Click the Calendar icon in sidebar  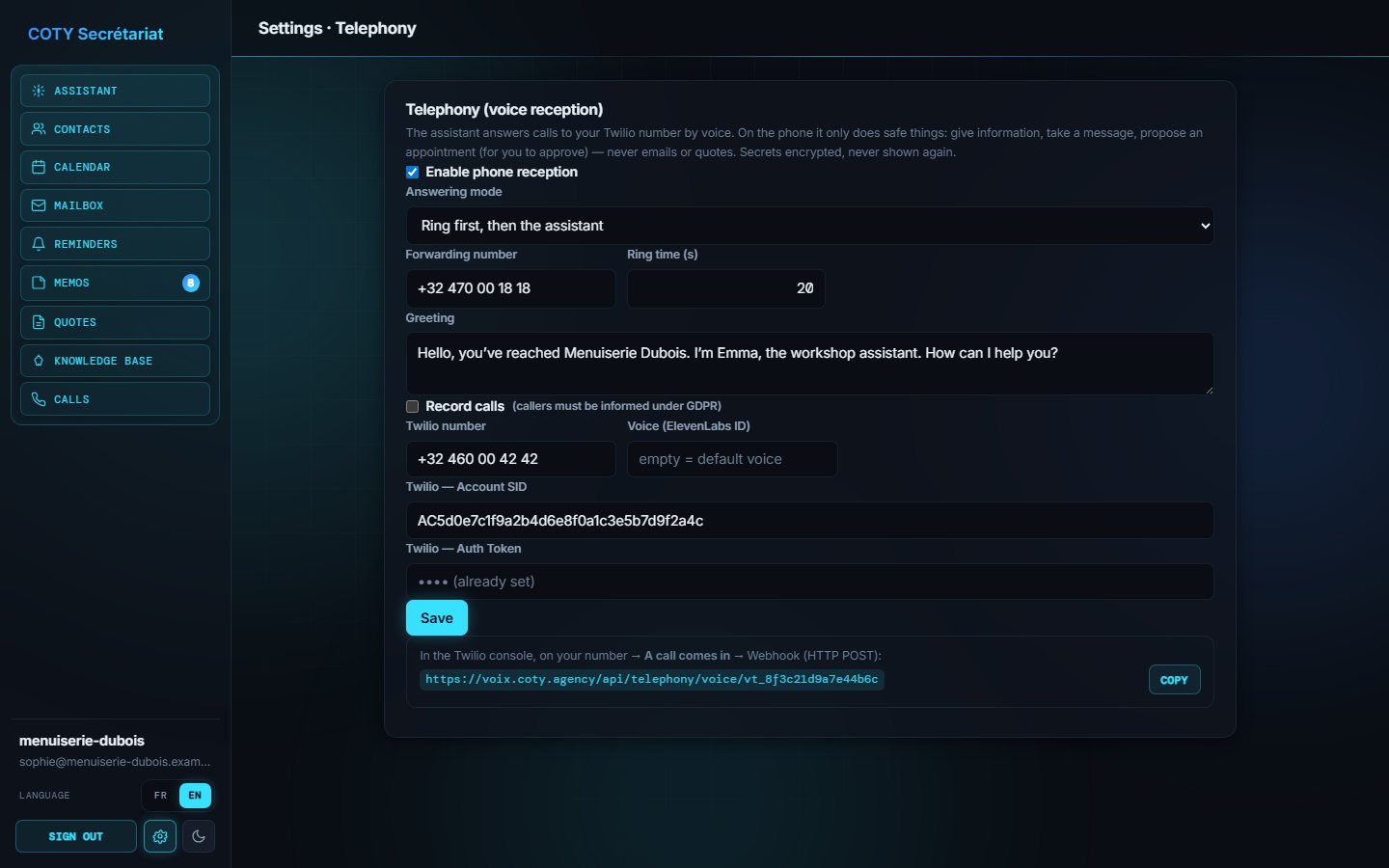(39, 167)
